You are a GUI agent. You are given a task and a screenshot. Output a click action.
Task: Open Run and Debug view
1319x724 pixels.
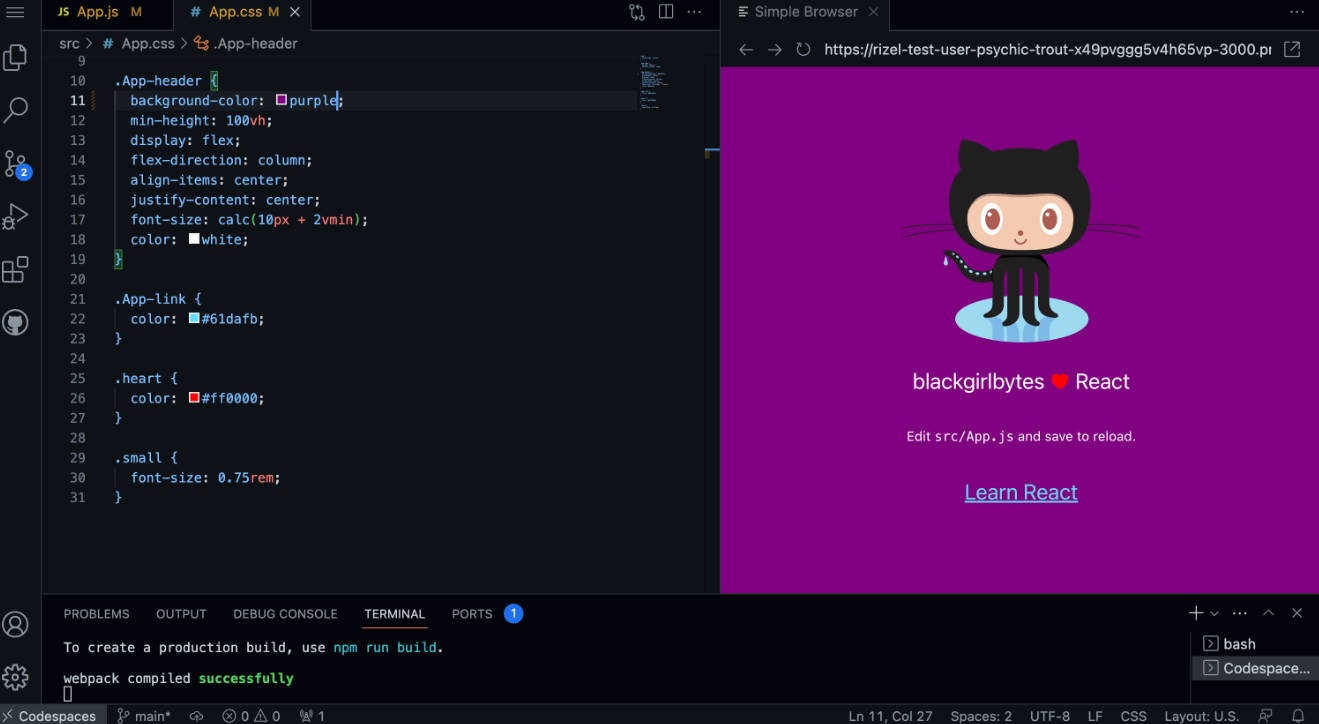pyautogui.click(x=16, y=217)
